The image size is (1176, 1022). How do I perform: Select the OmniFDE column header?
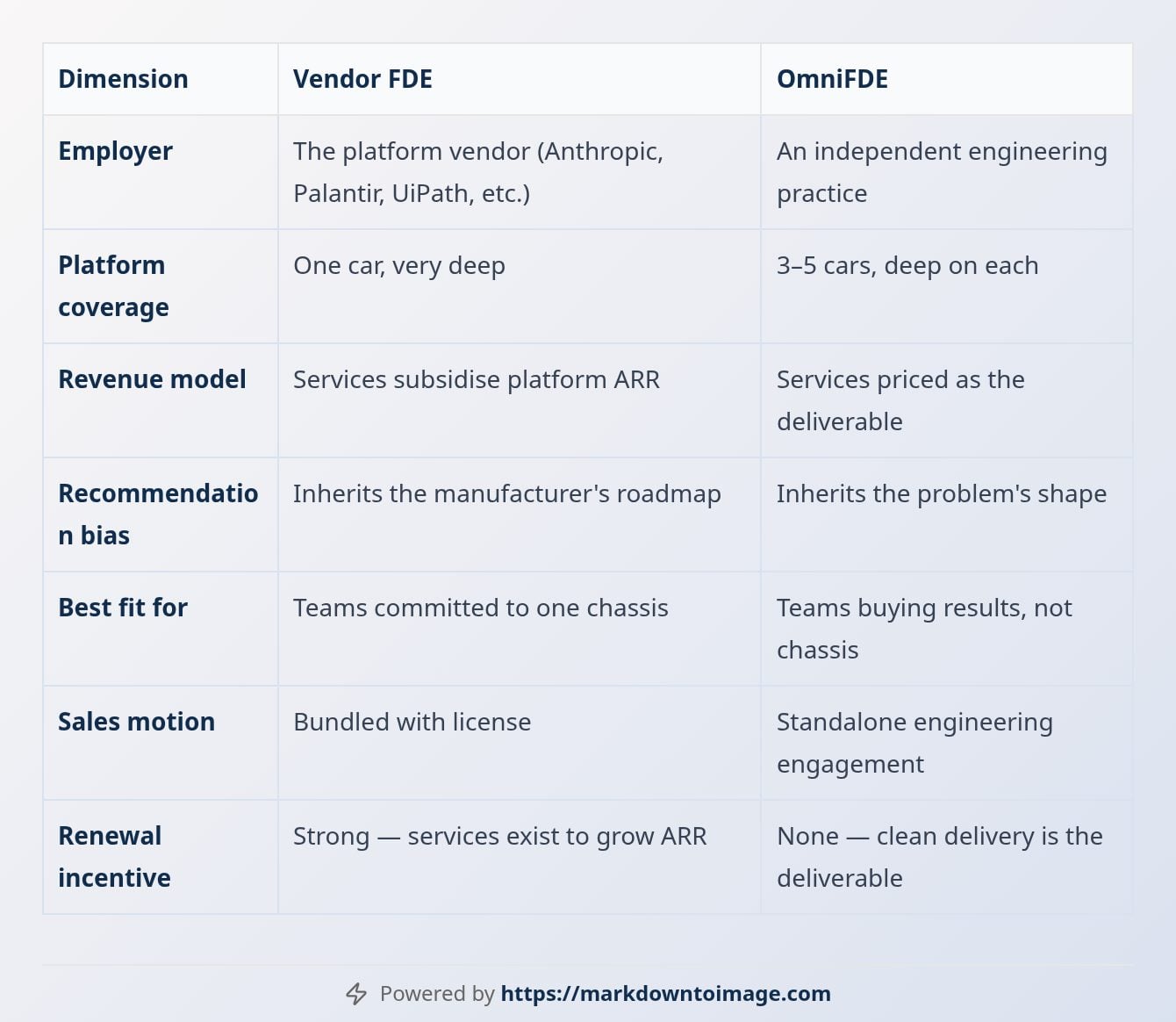pyautogui.click(x=832, y=79)
